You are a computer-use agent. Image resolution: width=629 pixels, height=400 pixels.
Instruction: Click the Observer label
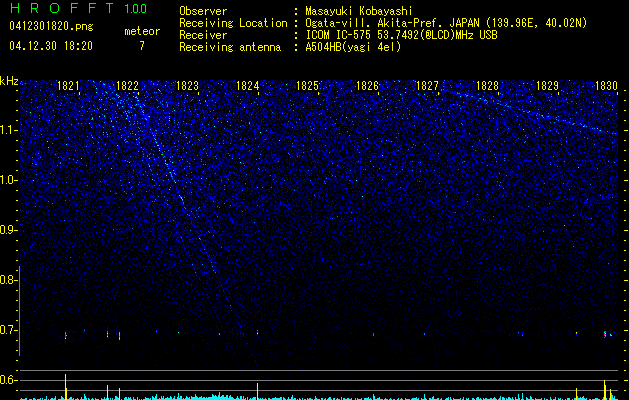pos(203,11)
